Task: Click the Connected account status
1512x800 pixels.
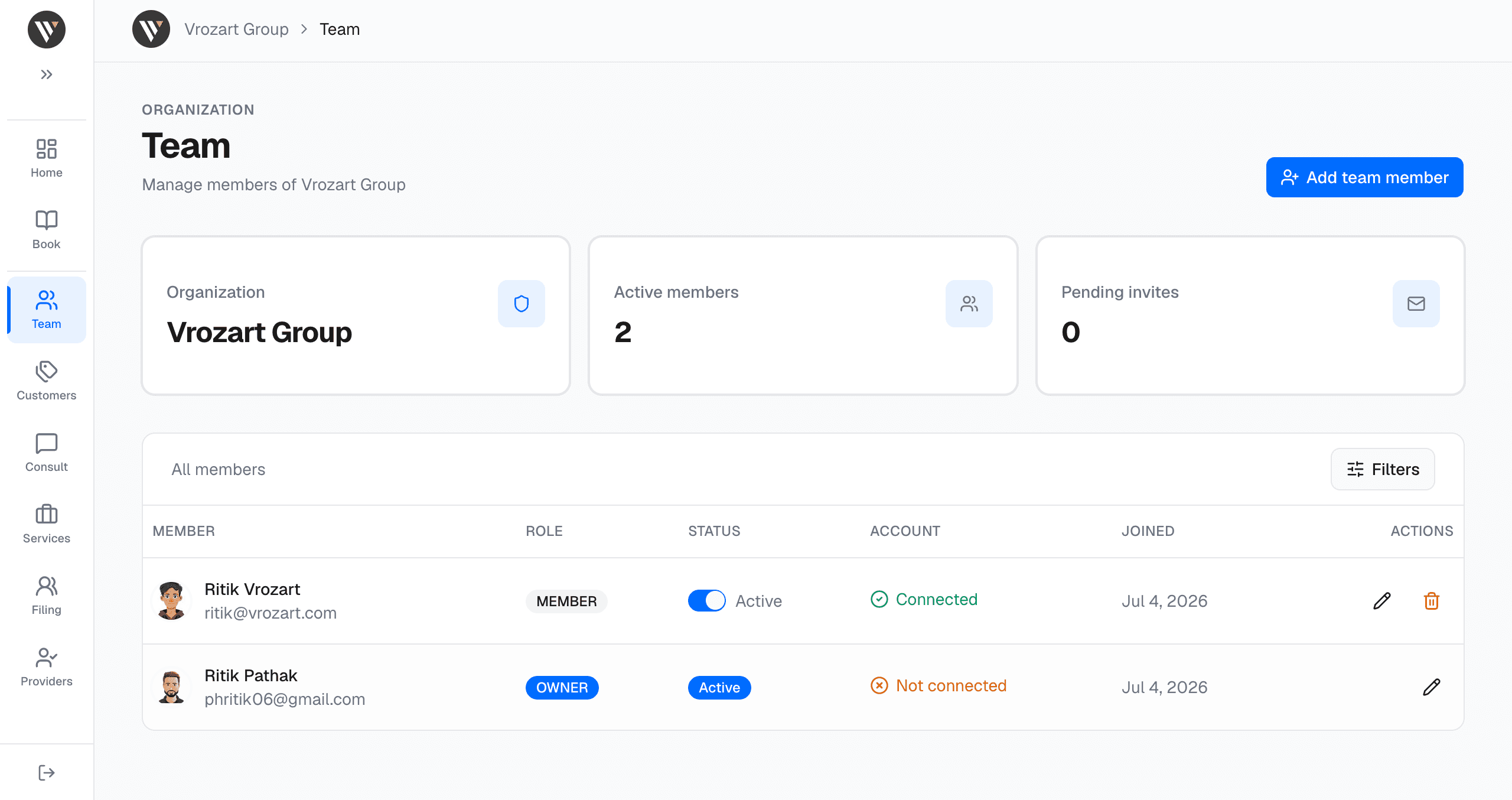Action: (924, 599)
